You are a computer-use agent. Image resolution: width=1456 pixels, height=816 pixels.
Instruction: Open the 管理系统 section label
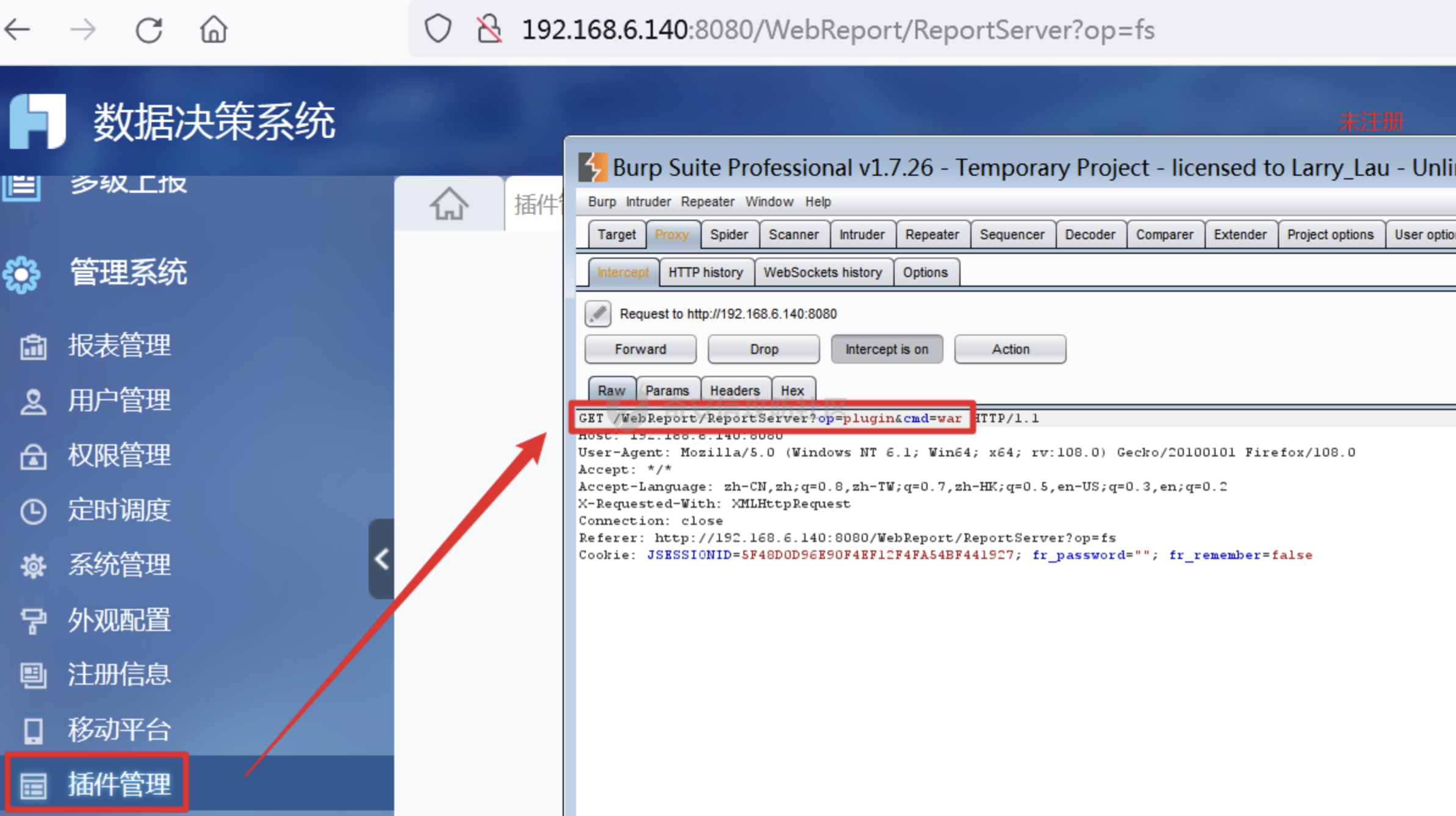[128, 273]
